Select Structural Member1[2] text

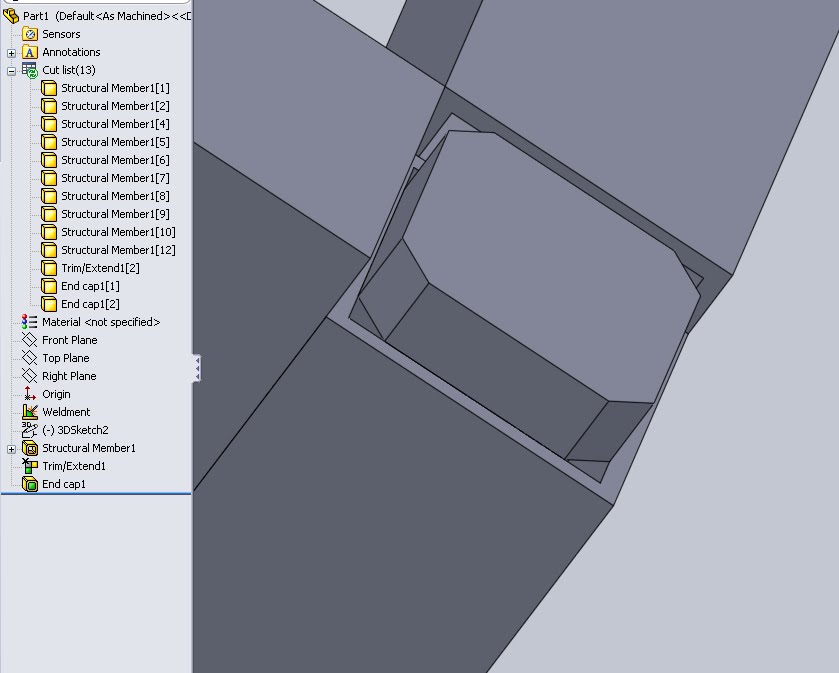[x=115, y=106]
